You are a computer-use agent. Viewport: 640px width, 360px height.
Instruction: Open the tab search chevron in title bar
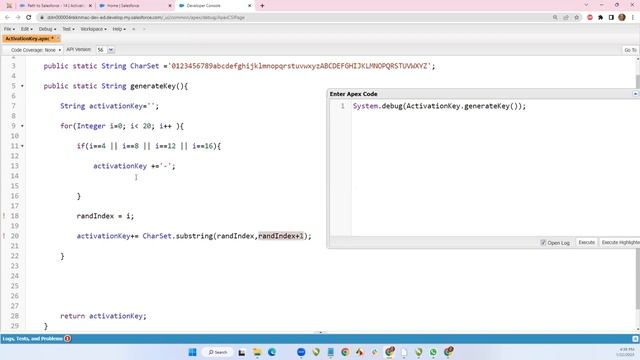coord(587,5)
